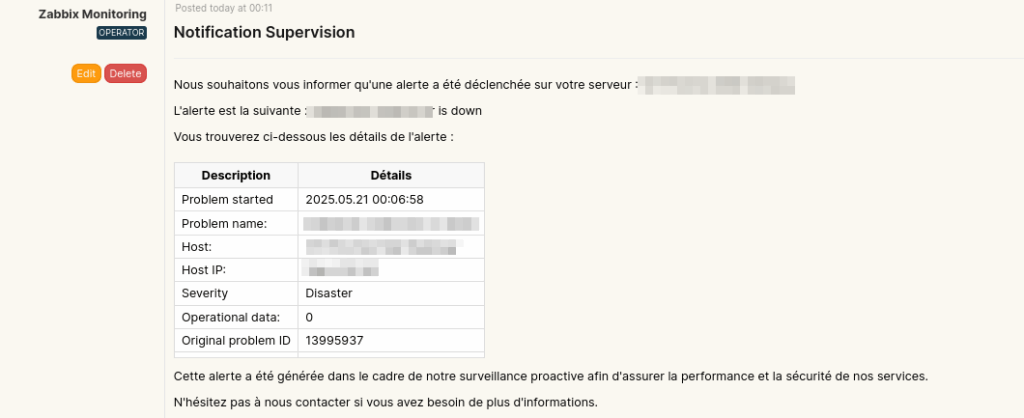
Task: Select the Severity row label
Action: [x=205, y=293]
